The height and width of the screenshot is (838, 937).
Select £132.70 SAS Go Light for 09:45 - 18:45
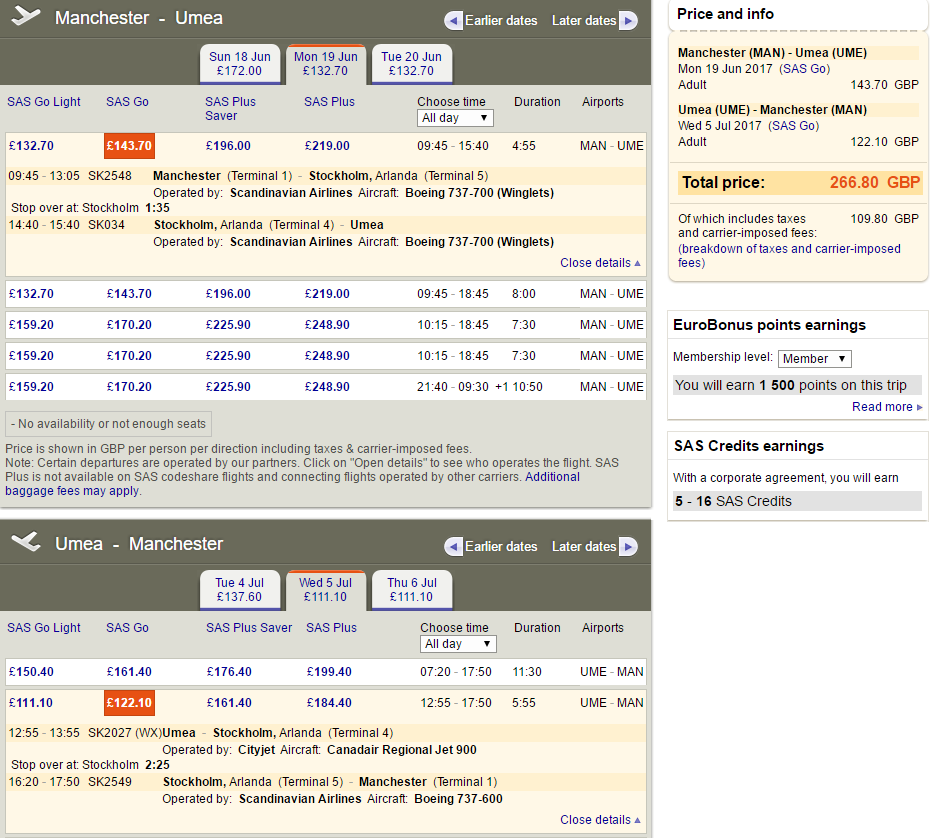[31, 294]
